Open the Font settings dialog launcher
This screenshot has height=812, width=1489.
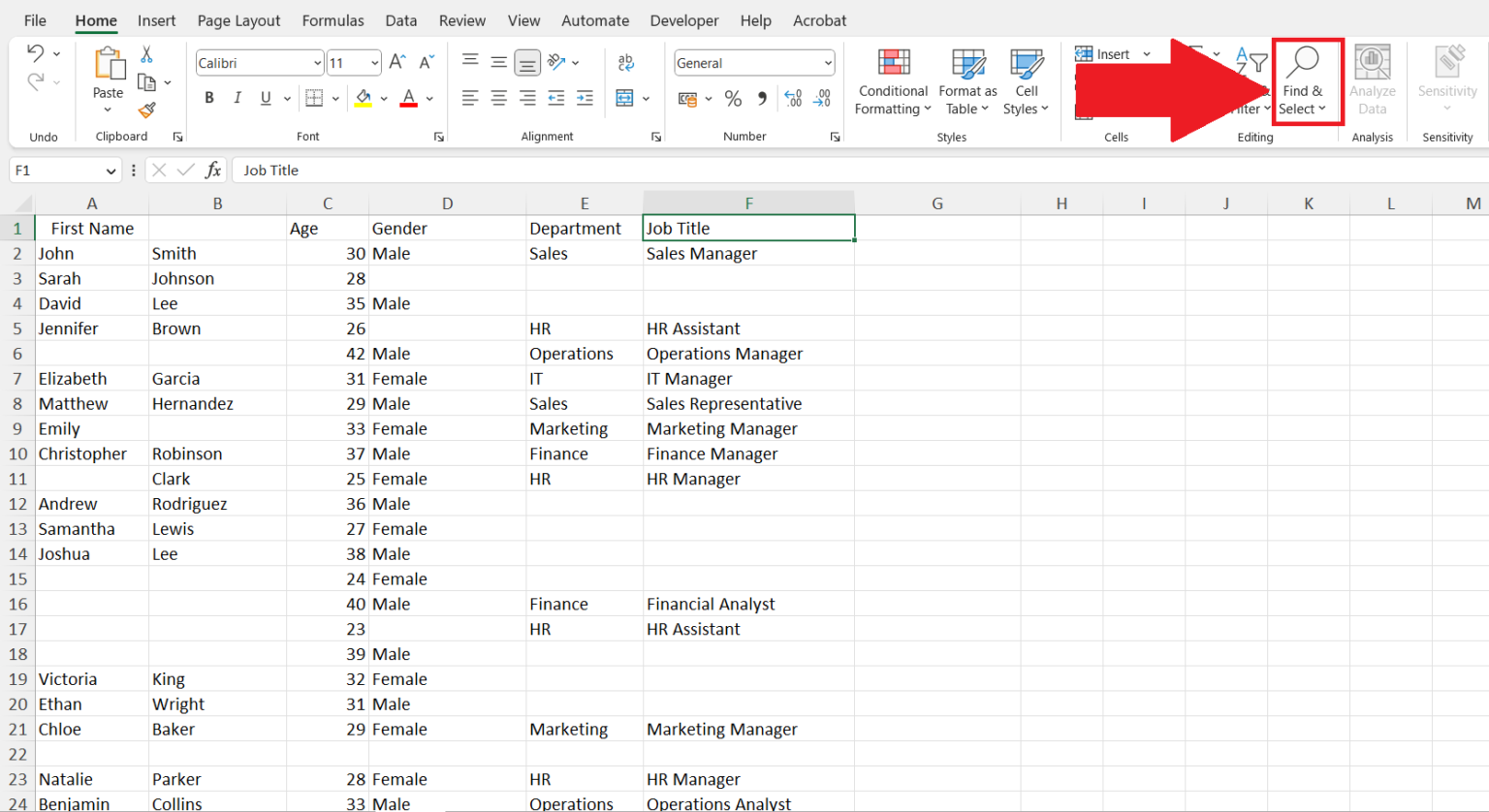click(x=439, y=138)
